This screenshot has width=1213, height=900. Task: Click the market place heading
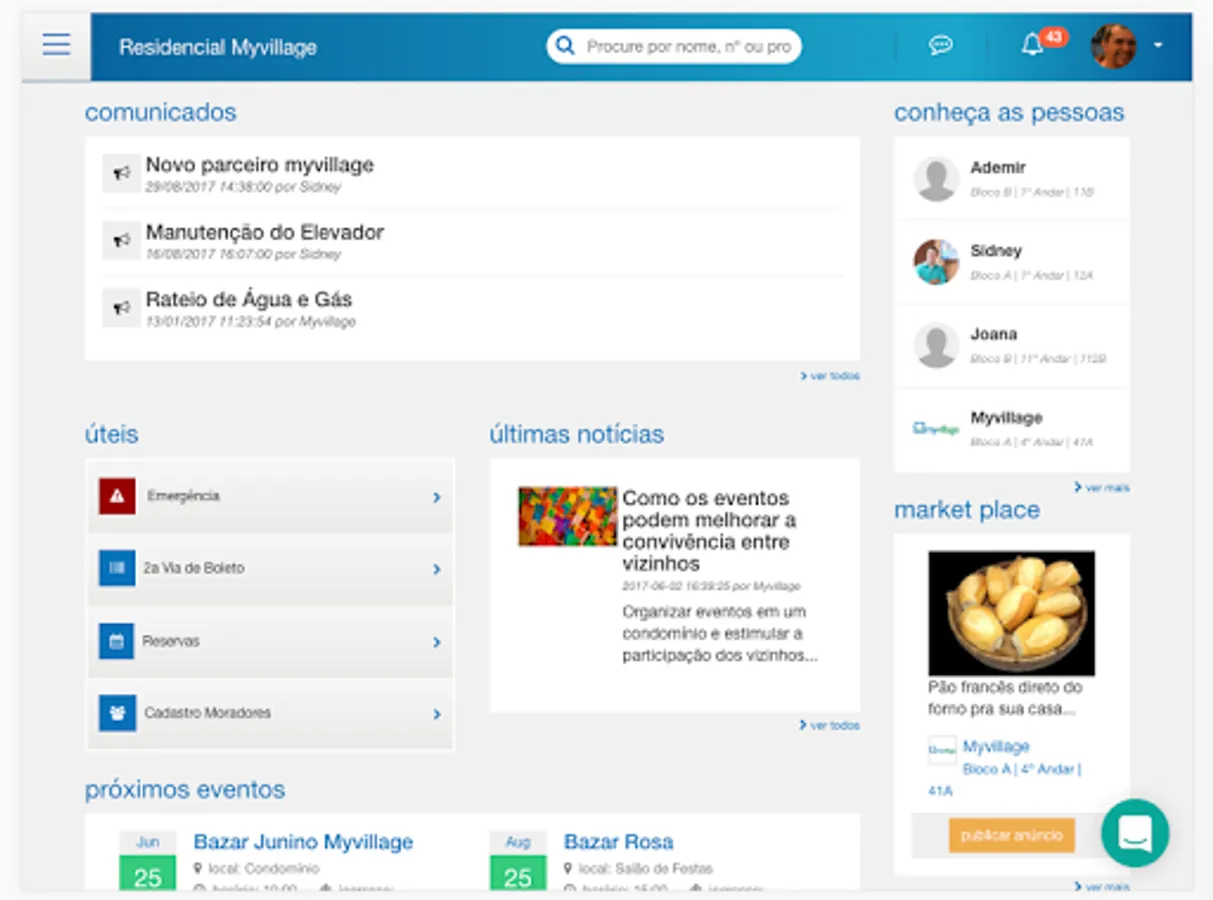[967, 510]
